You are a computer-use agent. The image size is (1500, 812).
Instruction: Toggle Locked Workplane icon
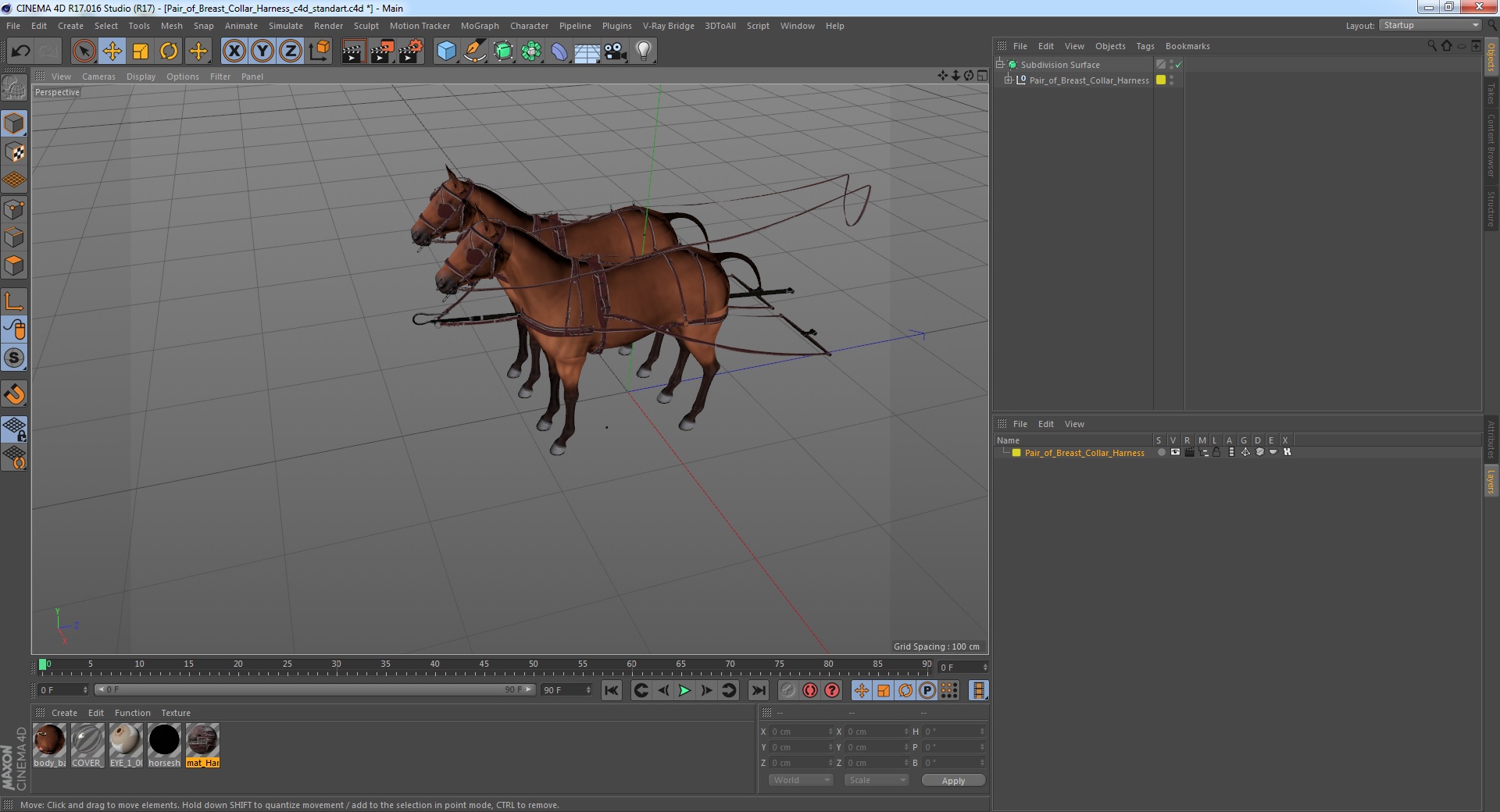click(14, 429)
